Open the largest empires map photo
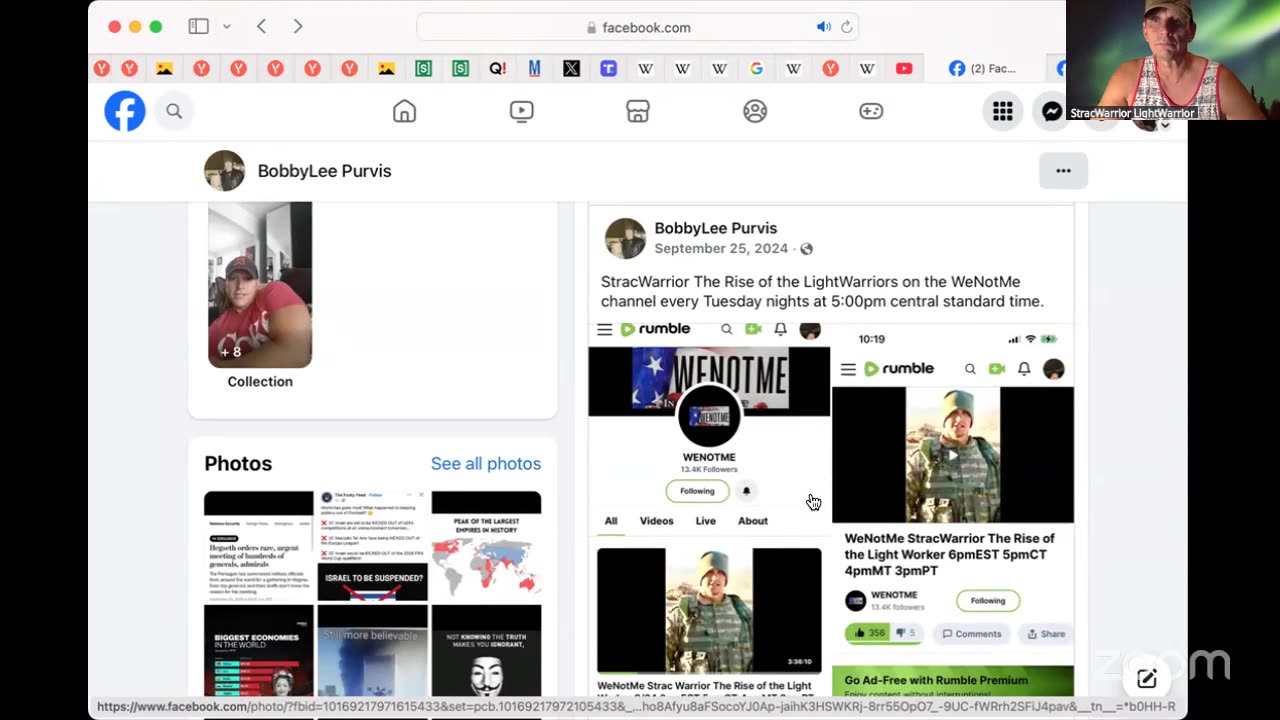Image resolution: width=1280 pixels, height=720 pixels. [x=486, y=546]
